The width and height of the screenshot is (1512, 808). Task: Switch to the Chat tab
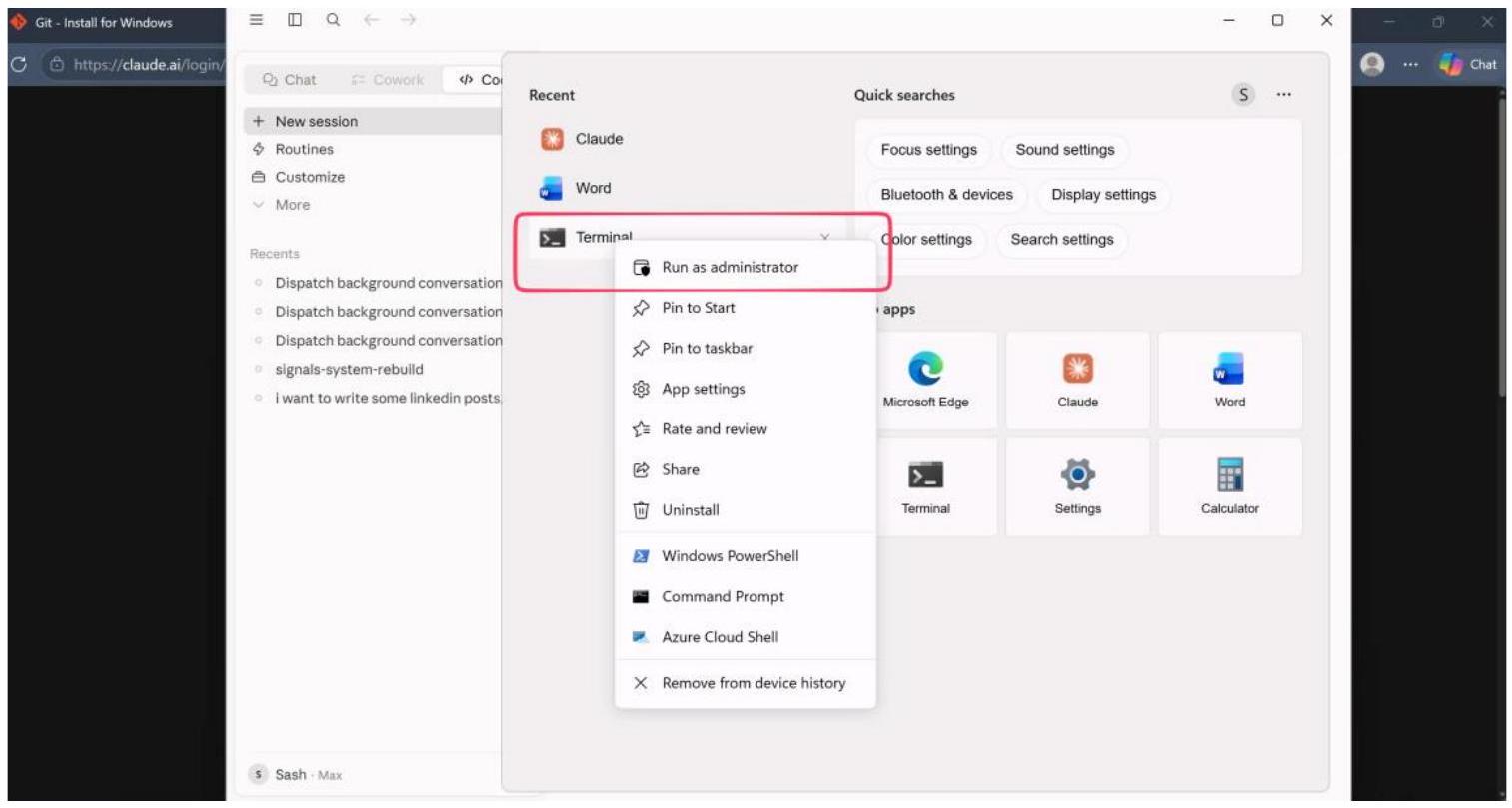tap(289, 80)
